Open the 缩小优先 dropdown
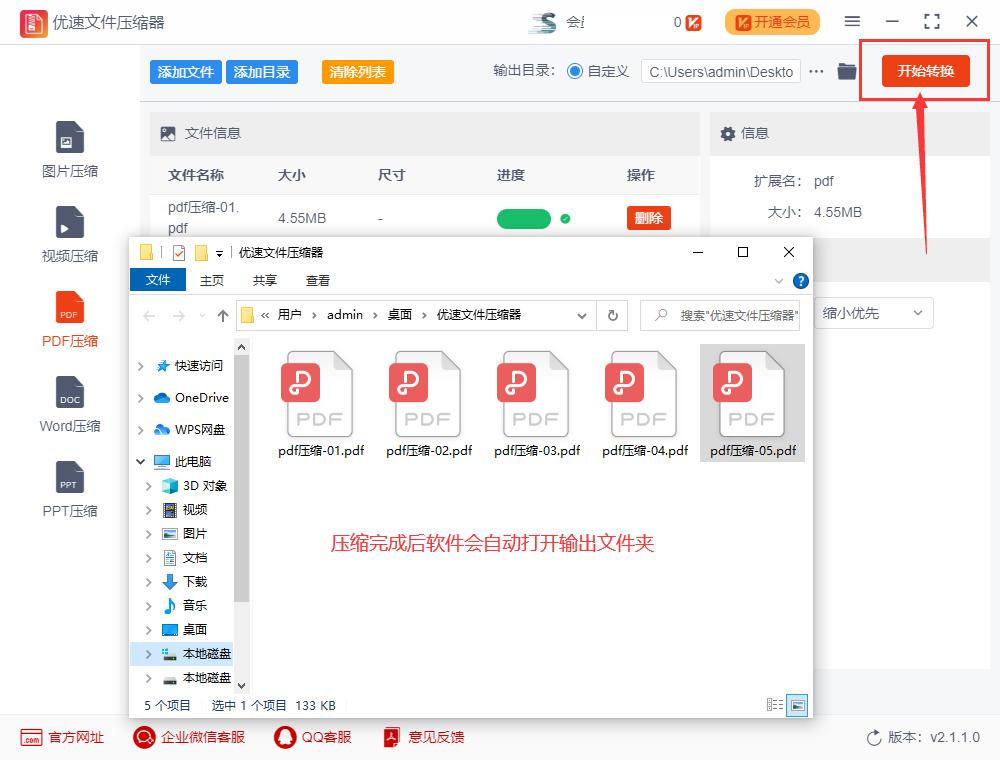The width and height of the screenshot is (1000, 760). [x=873, y=313]
